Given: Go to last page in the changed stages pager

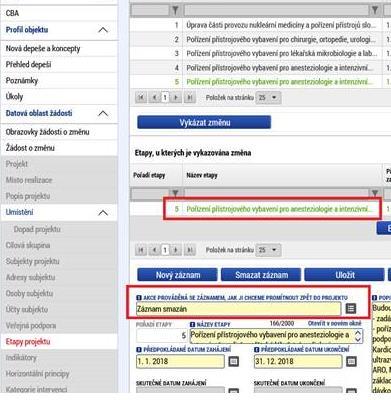Looking at the screenshot, I should [x=189, y=250].
